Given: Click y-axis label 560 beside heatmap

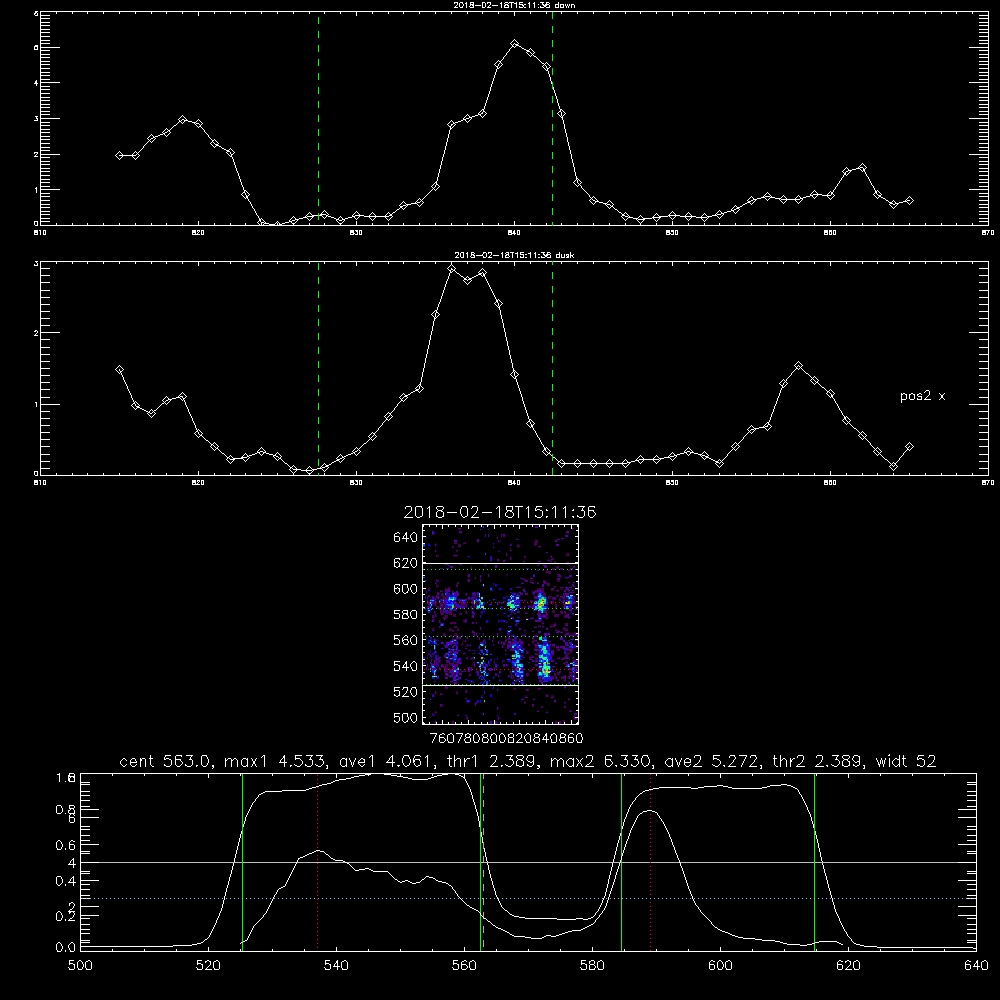Looking at the screenshot, I should click(x=406, y=640).
